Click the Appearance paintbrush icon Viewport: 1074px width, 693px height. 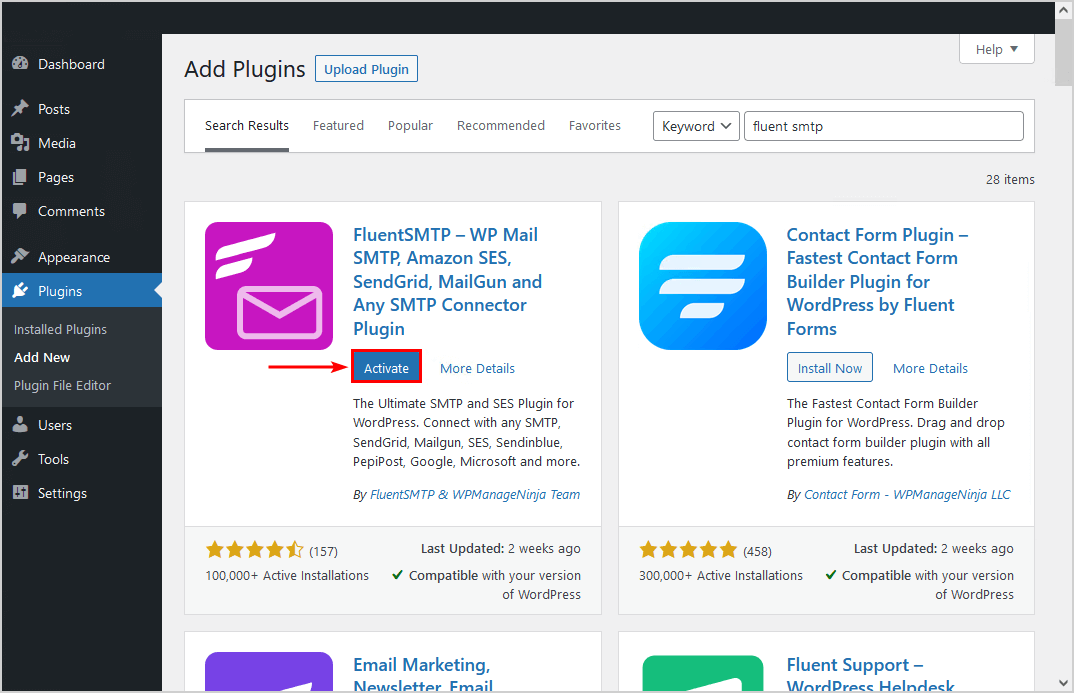click(x=21, y=256)
